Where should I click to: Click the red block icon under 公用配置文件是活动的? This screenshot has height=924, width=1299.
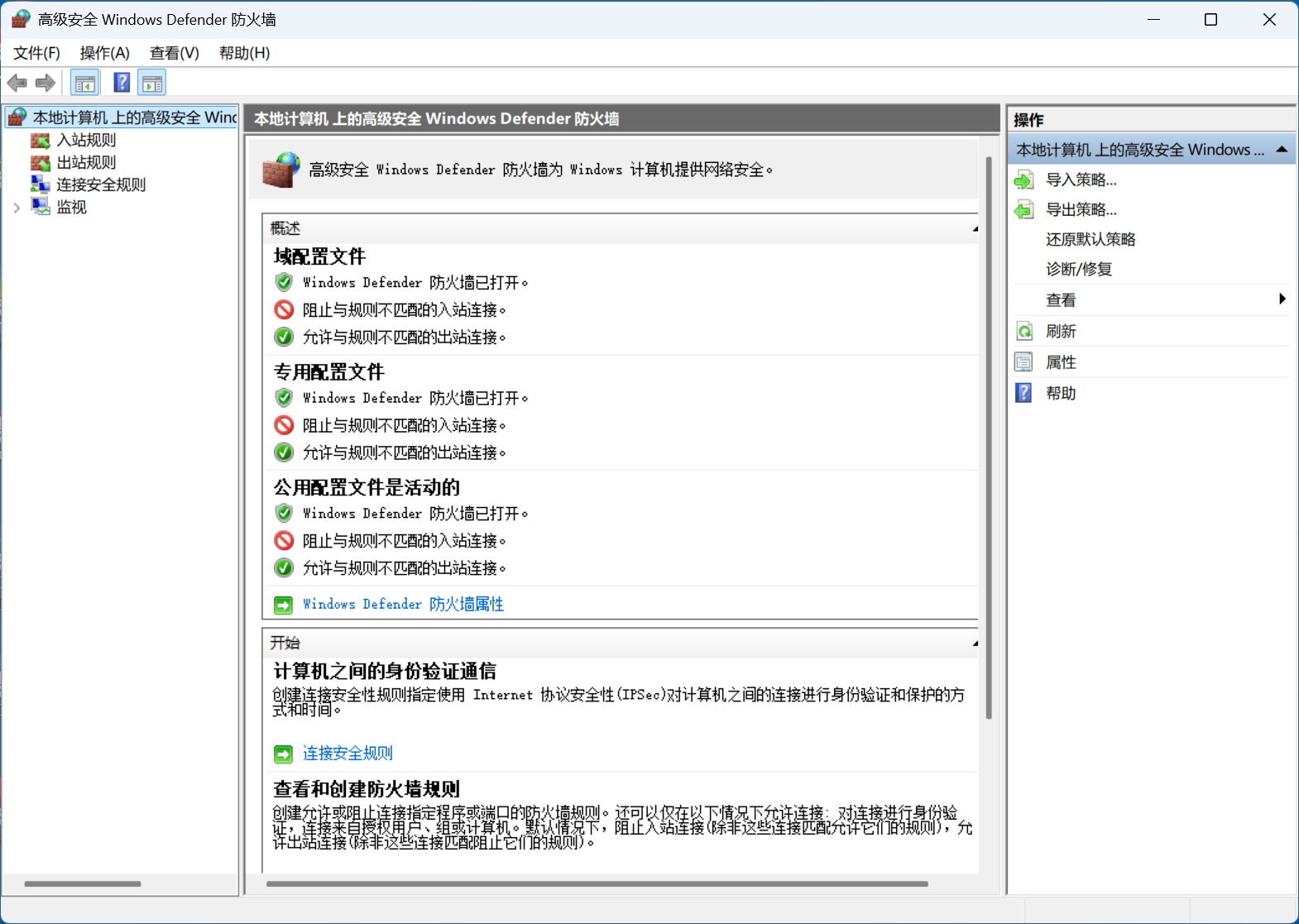click(x=284, y=541)
